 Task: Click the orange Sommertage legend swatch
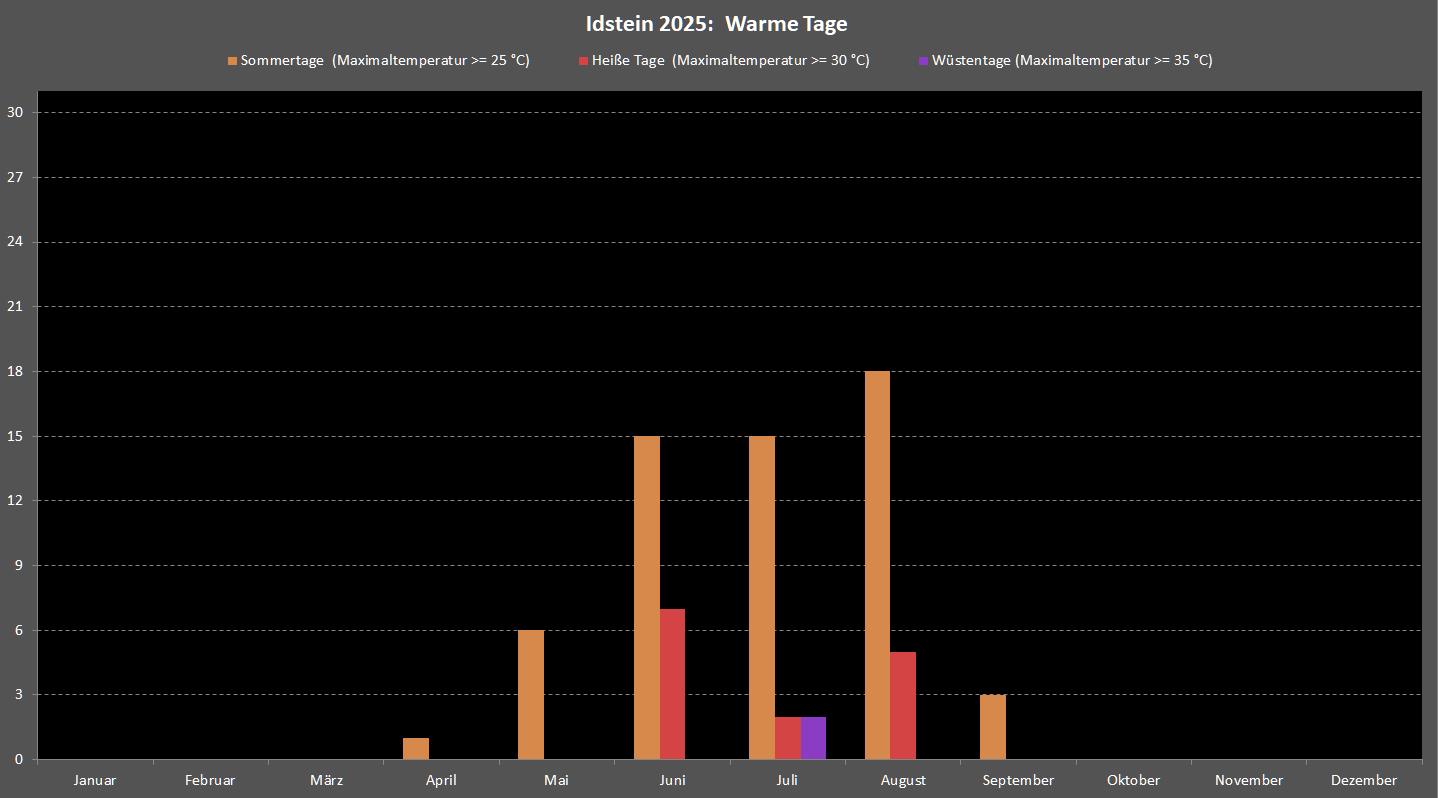click(x=232, y=61)
